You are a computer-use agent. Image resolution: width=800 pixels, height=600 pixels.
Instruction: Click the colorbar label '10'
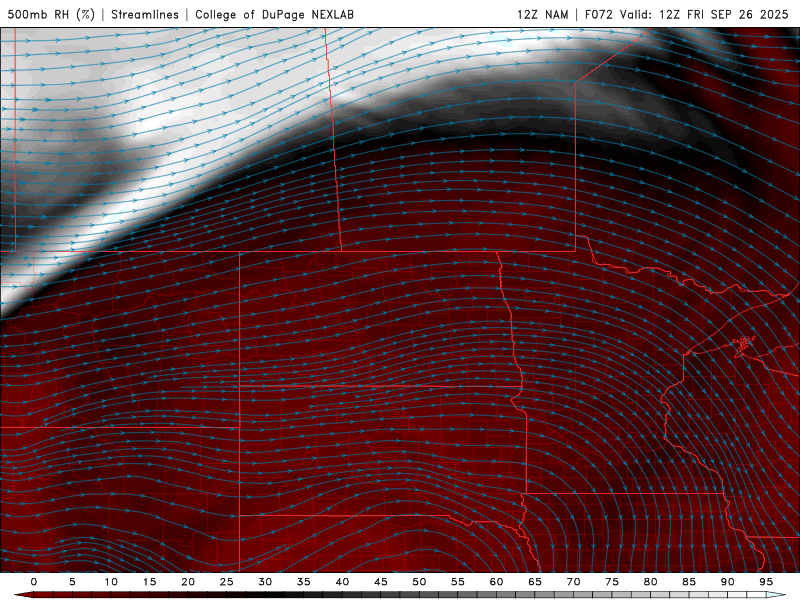pyautogui.click(x=111, y=582)
